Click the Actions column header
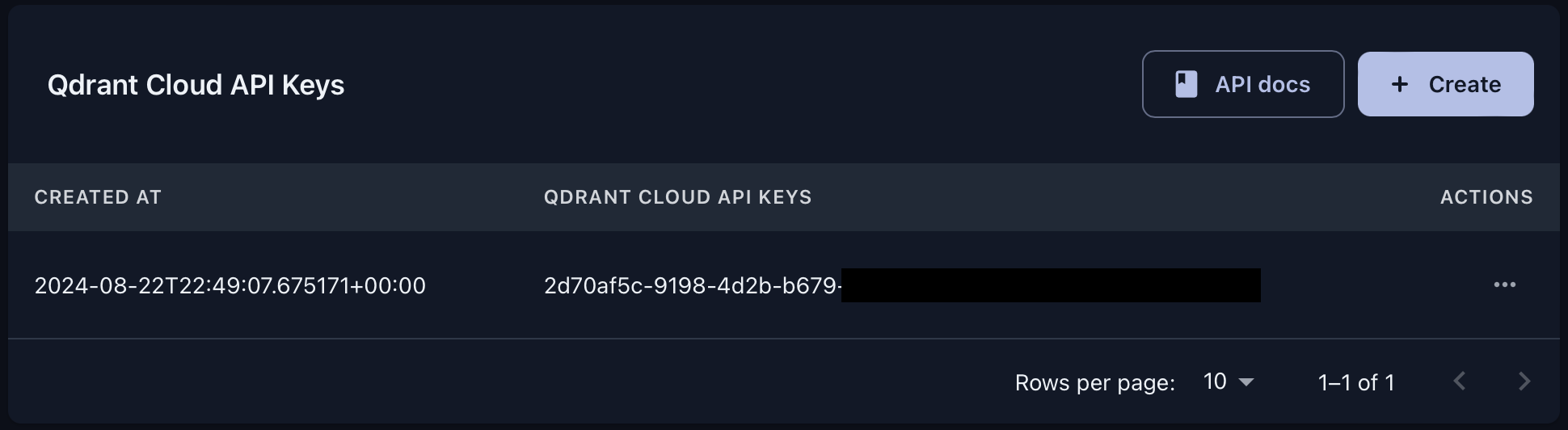Image resolution: width=1568 pixels, height=430 pixels. (1486, 197)
